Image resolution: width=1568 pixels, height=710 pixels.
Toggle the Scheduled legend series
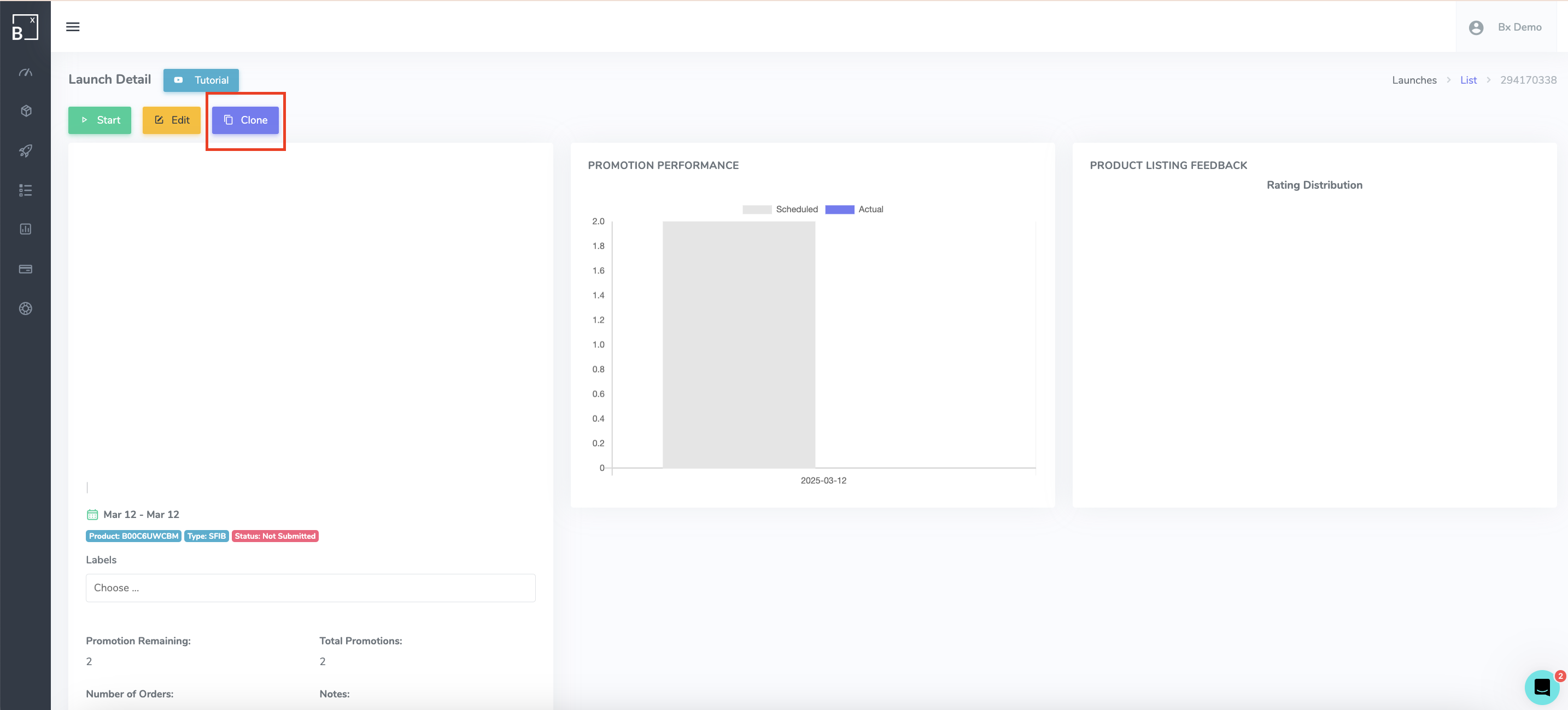pos(780,209)
